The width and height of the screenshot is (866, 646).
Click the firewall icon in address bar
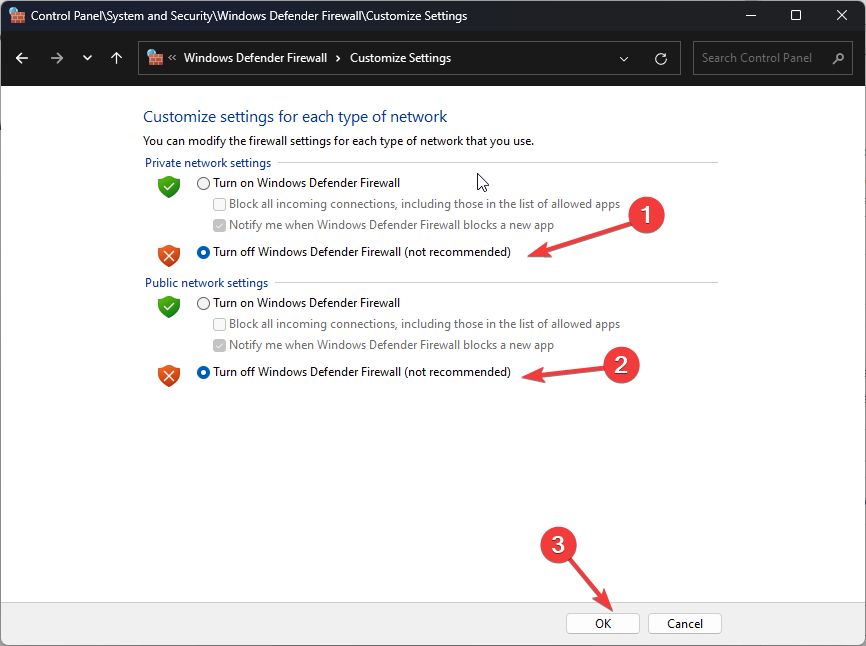[x=155, y=57]
